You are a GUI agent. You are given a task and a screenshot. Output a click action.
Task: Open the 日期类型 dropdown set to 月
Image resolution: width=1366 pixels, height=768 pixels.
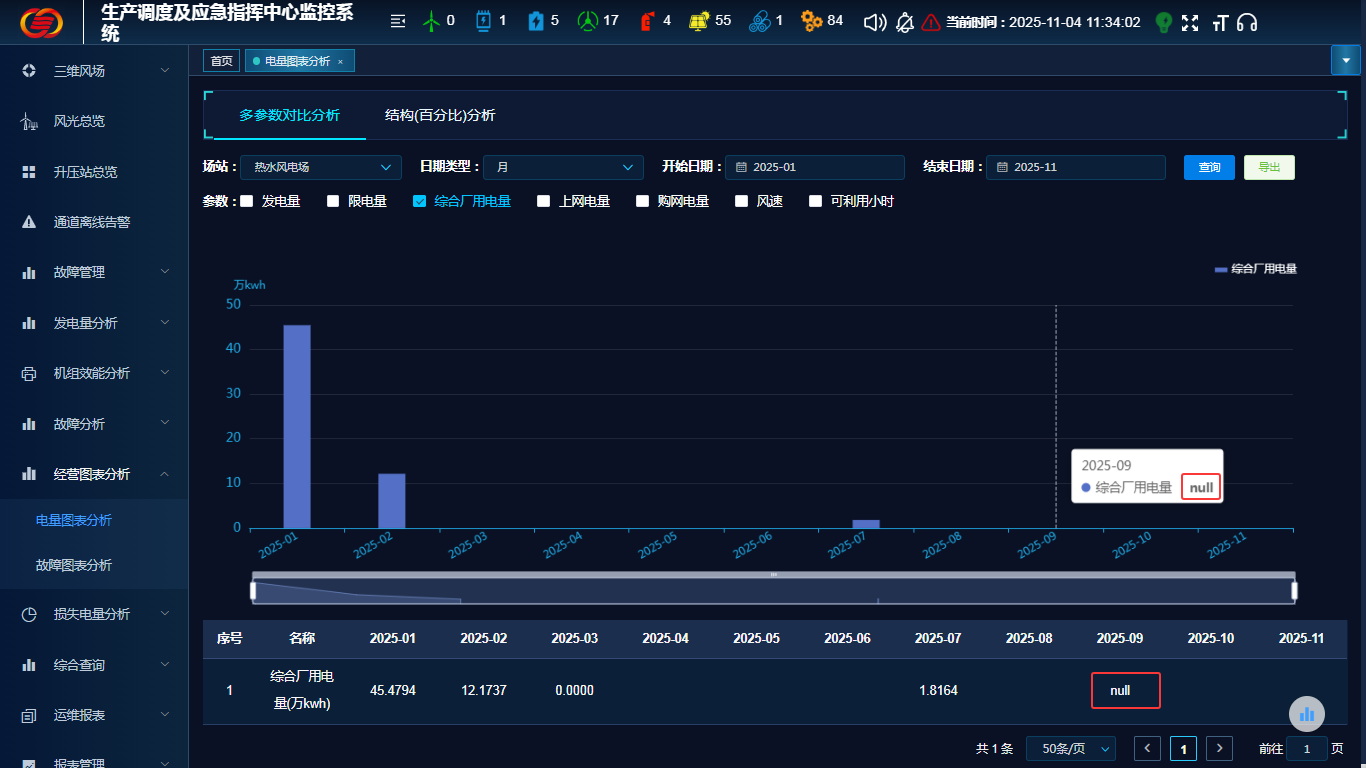pyautogui.click(x=563, y=167)
